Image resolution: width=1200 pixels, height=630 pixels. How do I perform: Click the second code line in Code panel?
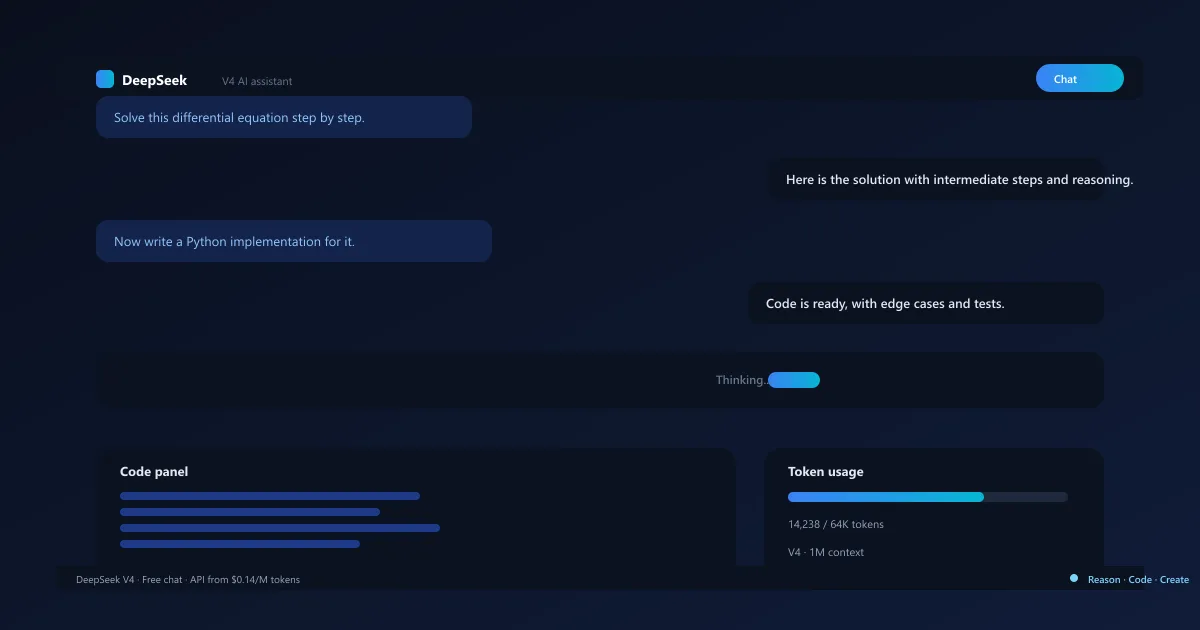tap(250, 512)
